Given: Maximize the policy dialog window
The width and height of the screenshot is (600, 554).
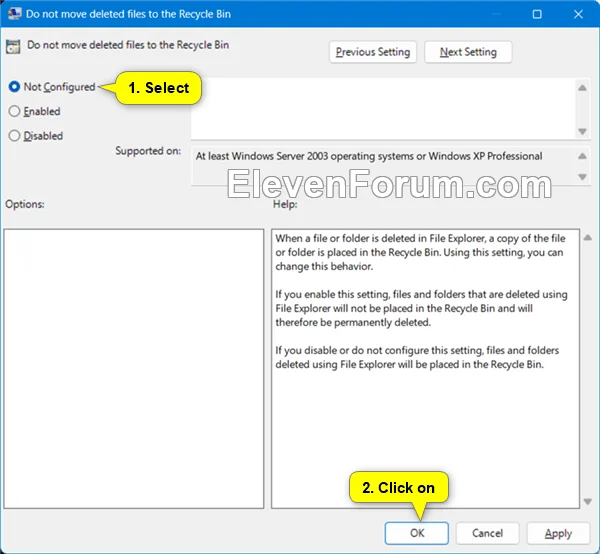Looking at the screenshot, I should coord(537,14).
